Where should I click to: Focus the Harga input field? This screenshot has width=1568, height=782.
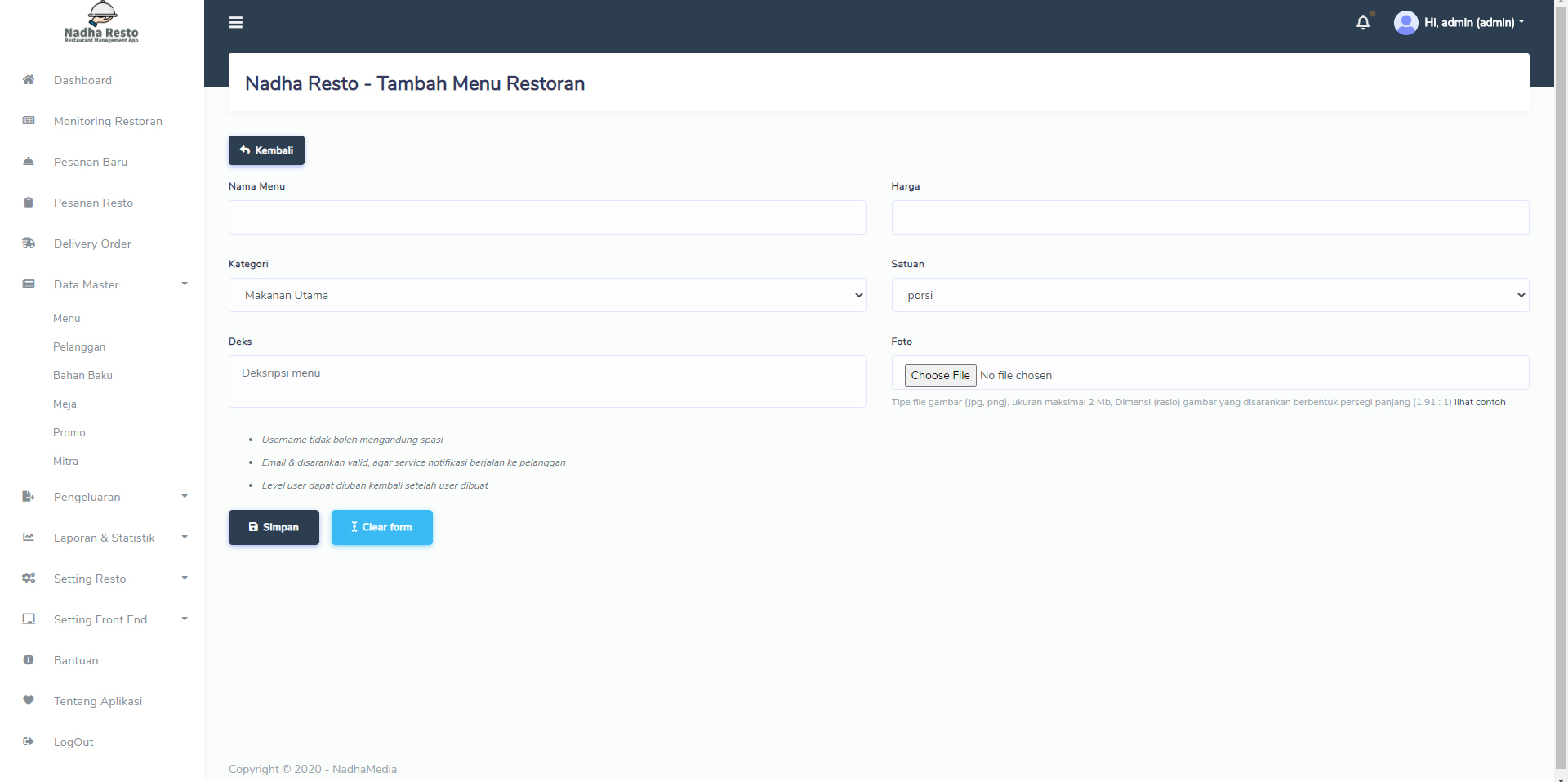[1210, 217]
